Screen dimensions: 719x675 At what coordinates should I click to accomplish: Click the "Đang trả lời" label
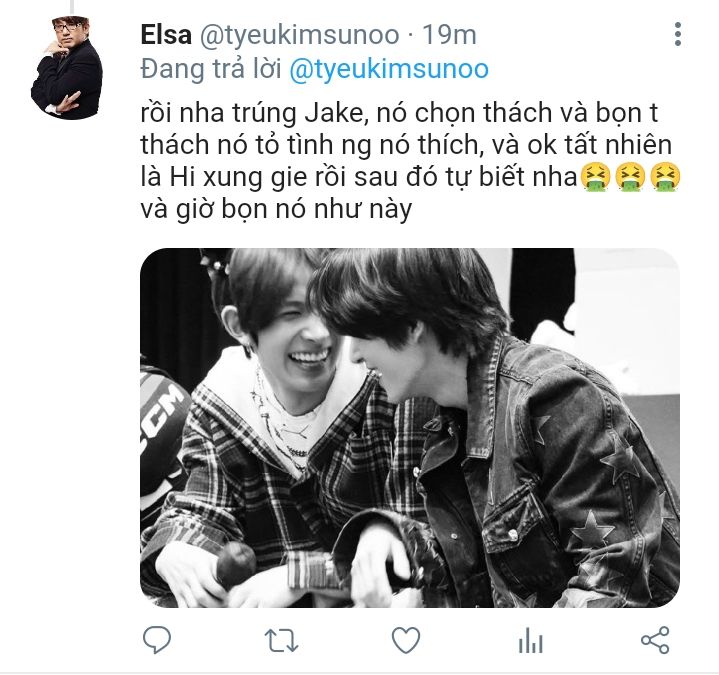click(x=211, y=70)
